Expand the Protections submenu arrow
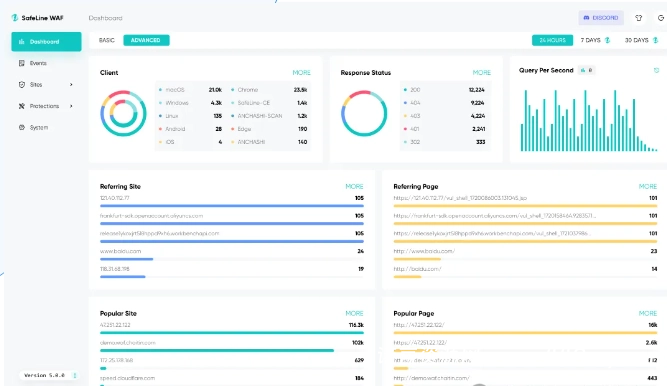The height and width of the screenshot is (386, 667). pos(71,106)
